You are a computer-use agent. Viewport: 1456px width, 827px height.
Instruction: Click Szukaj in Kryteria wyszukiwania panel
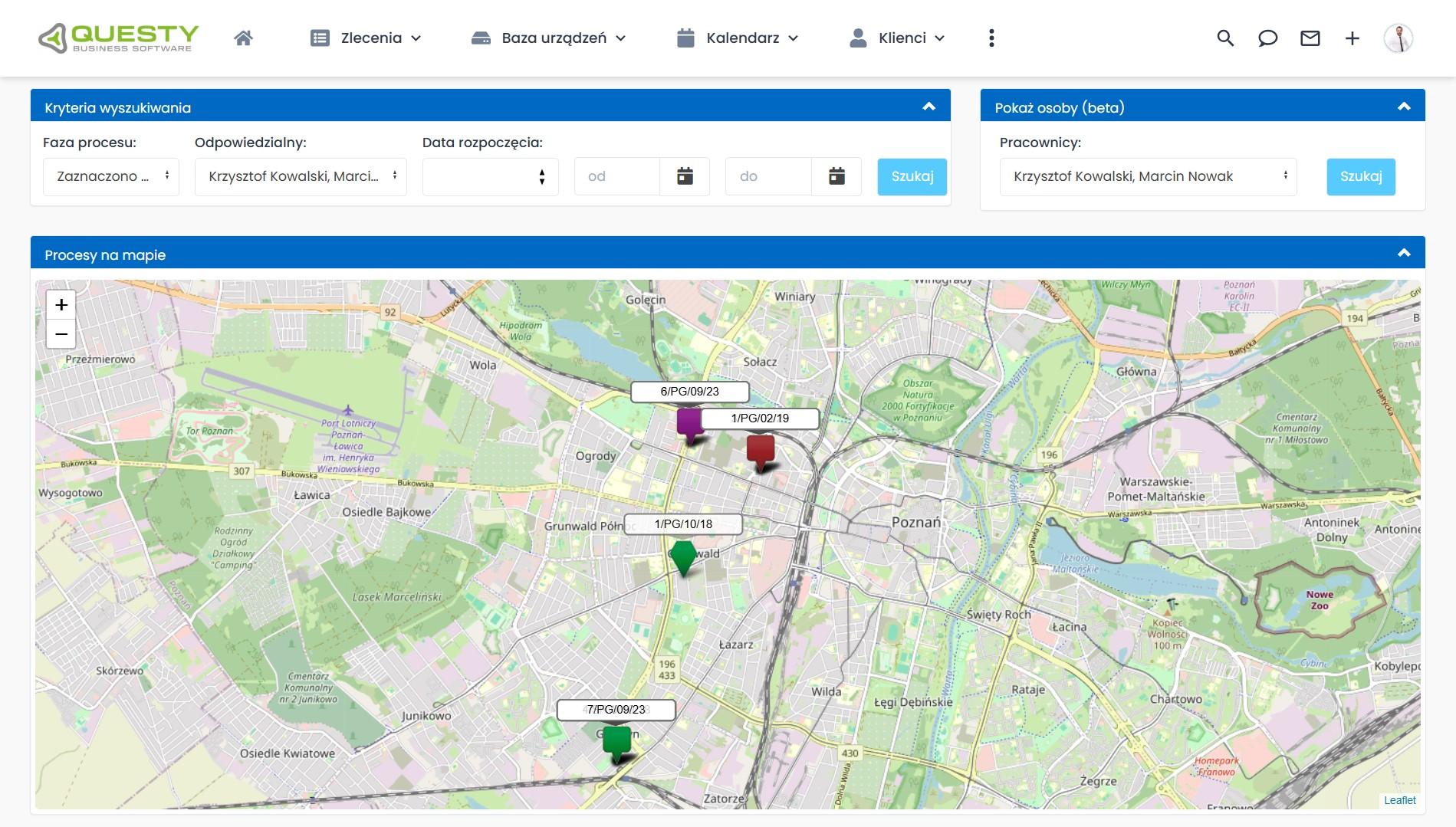[x=912, y=176]
